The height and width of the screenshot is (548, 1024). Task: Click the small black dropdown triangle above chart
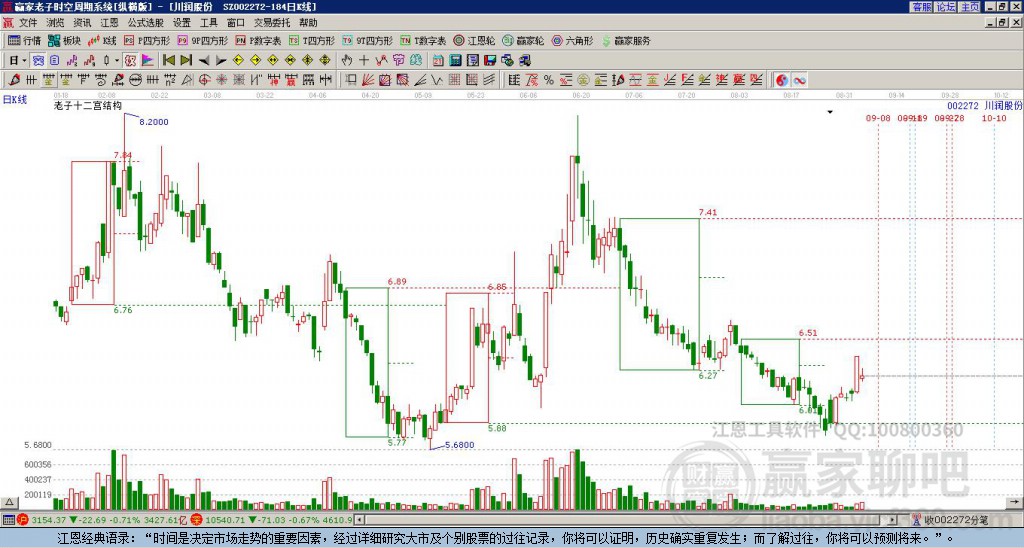click(830, 112)
